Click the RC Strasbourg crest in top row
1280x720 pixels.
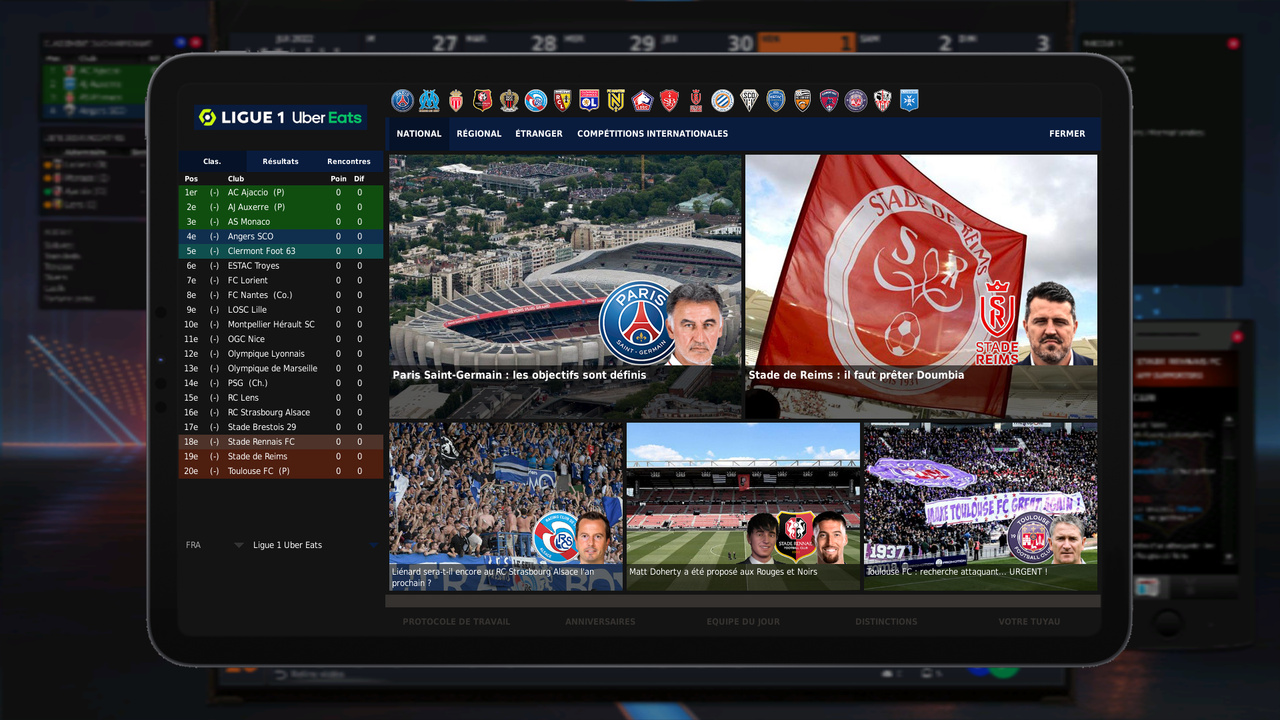click(x=536, y=100)
